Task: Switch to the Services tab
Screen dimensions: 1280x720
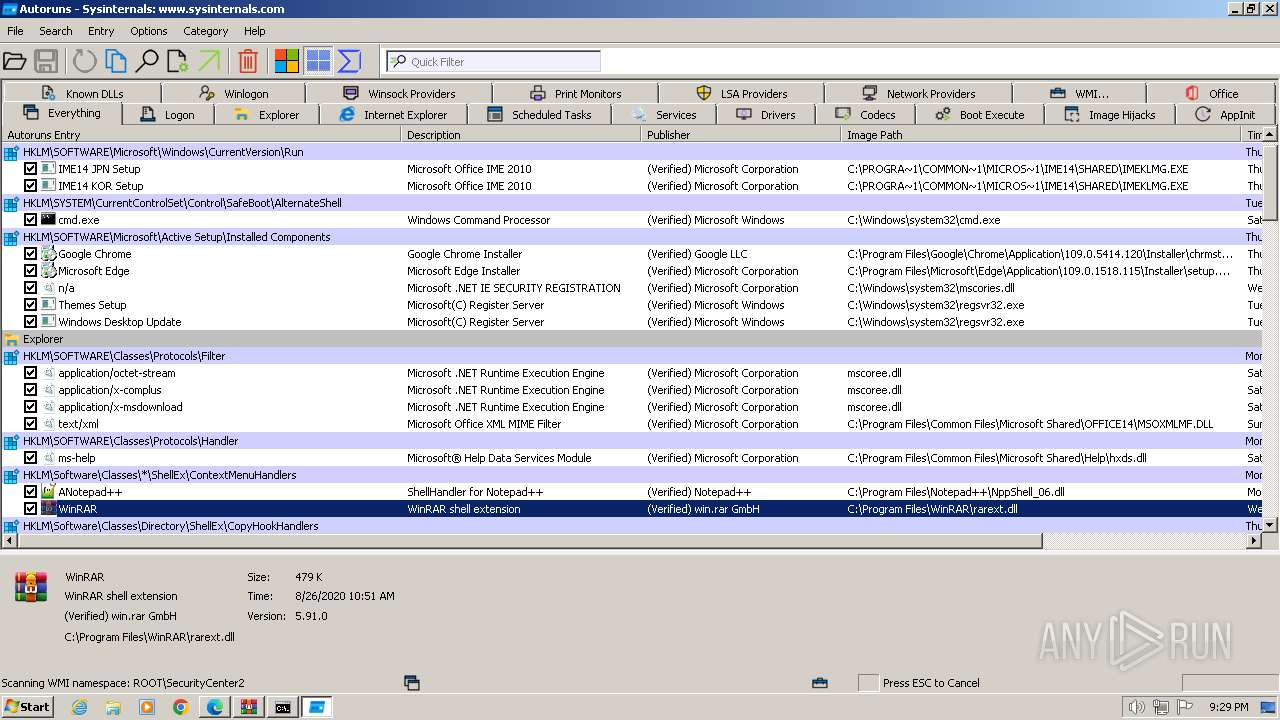Action: [663, 115]
